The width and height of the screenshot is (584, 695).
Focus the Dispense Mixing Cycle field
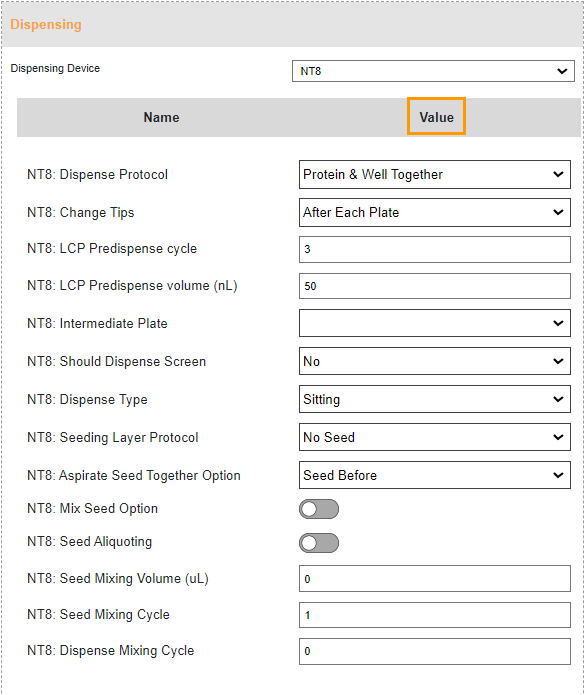point(435,652)
